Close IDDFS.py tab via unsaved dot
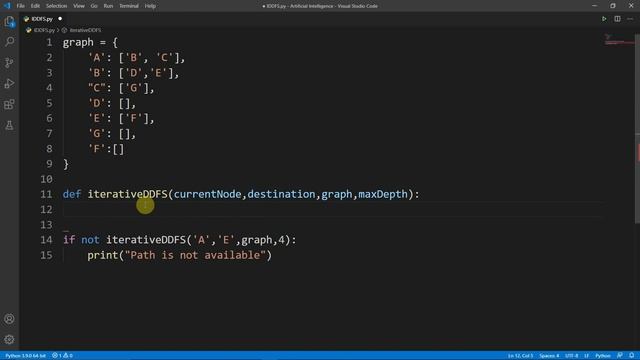The width and height of the screenshot is (640, 360). click(60, 19)
